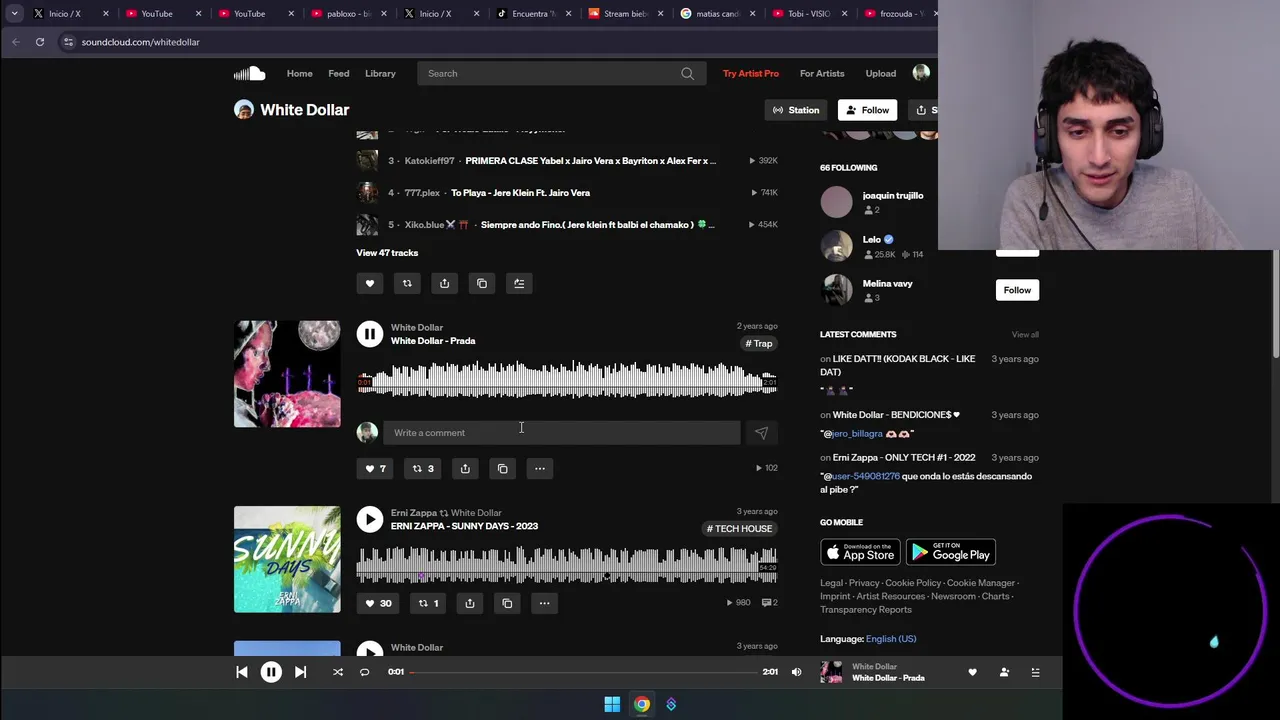The height and width of the screenshot is (720, 1280).
Task: Open the Library menu item
Action: 380,73
